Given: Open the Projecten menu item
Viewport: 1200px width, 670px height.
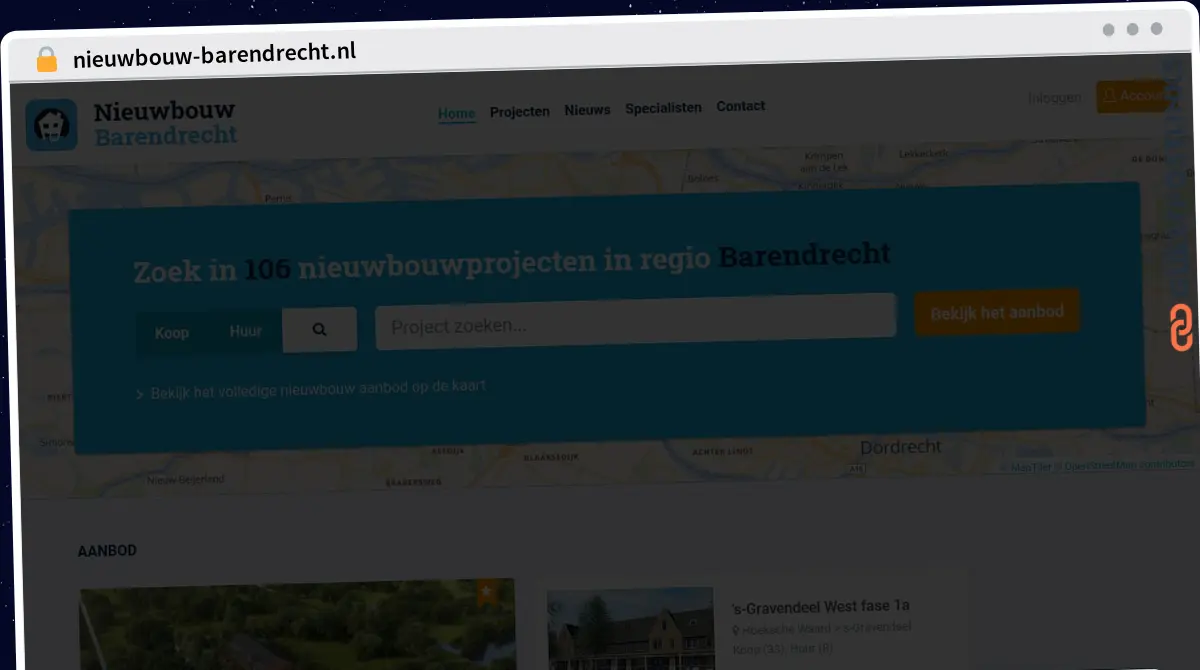Looking at the screenshot, I should tap(520, 111).
